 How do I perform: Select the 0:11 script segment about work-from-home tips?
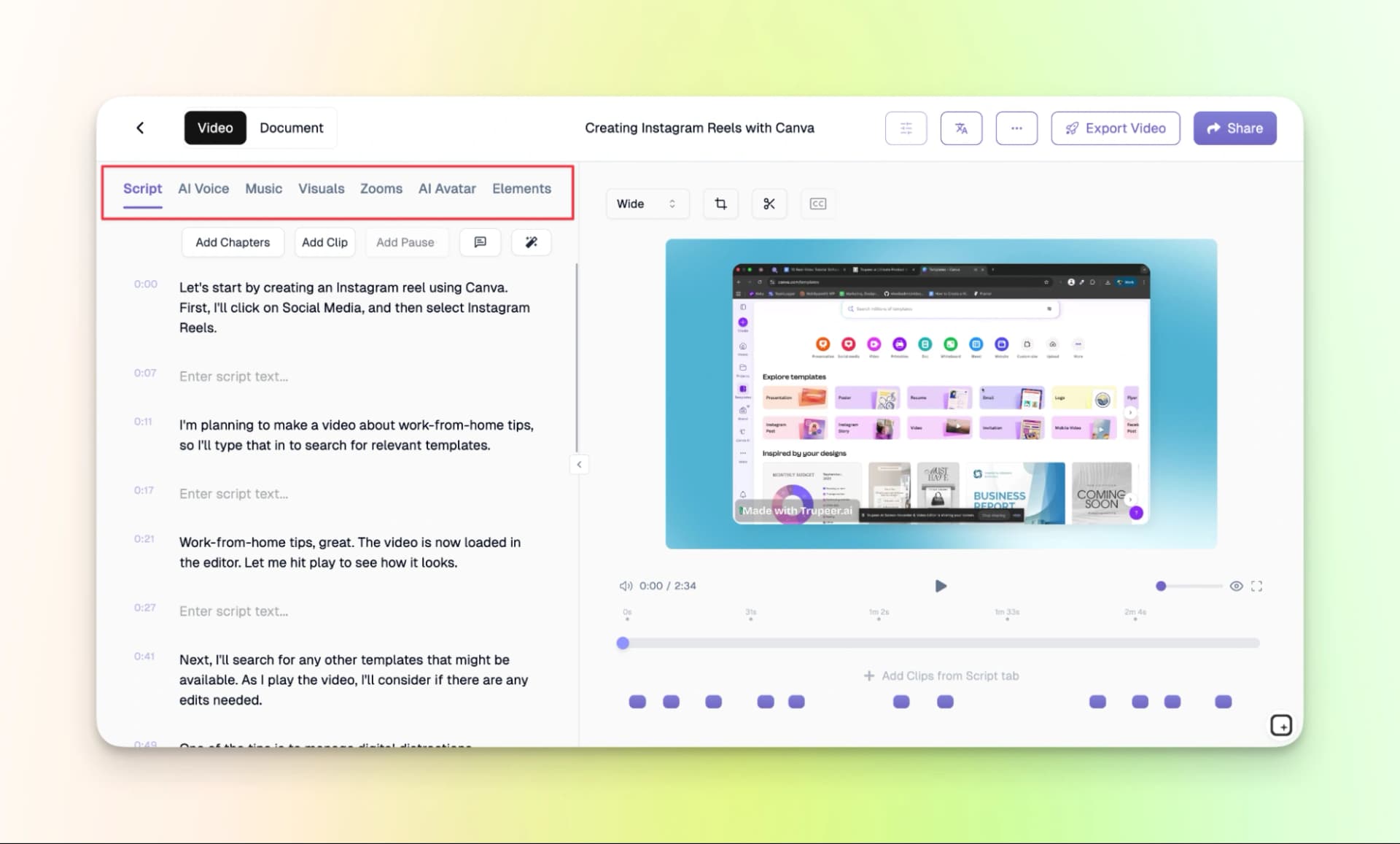(356, 435)
